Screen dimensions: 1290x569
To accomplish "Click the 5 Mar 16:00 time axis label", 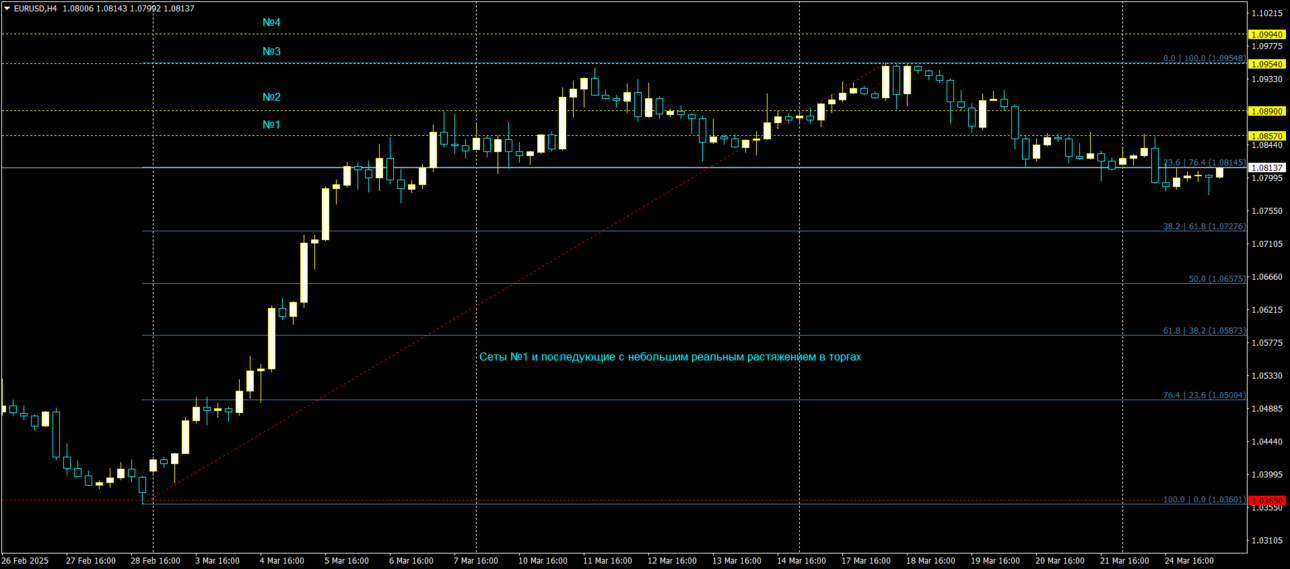I will pyautogui.click(x=347, y=561).
